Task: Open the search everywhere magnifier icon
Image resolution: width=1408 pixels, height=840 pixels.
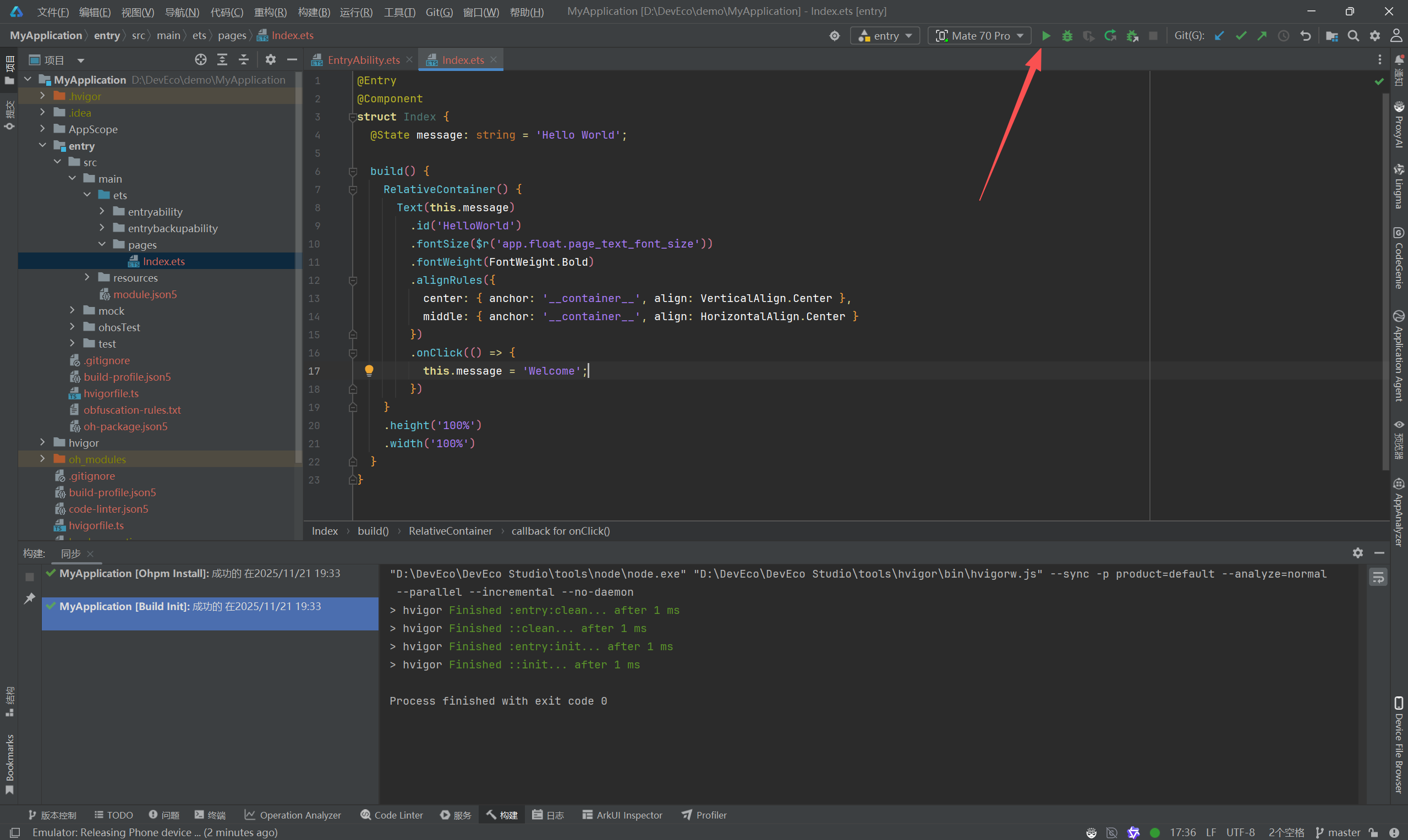Action: click(x=1353, y=36)
